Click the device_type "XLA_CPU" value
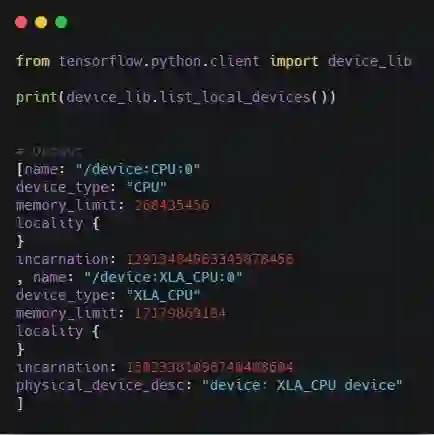Viewport: 434px width, 435px height. click(164, 295)
